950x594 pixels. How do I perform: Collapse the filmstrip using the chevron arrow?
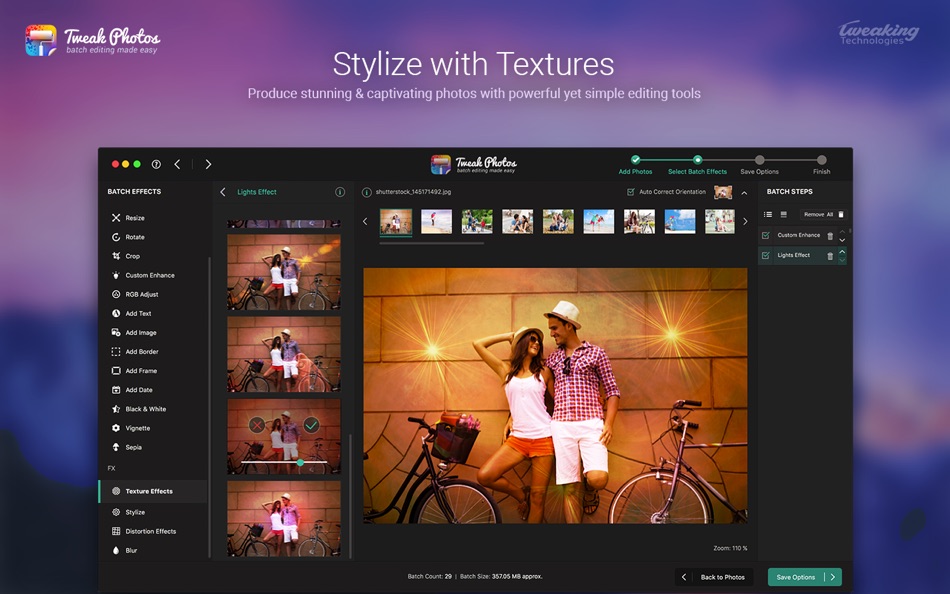[x=742, y=193]
